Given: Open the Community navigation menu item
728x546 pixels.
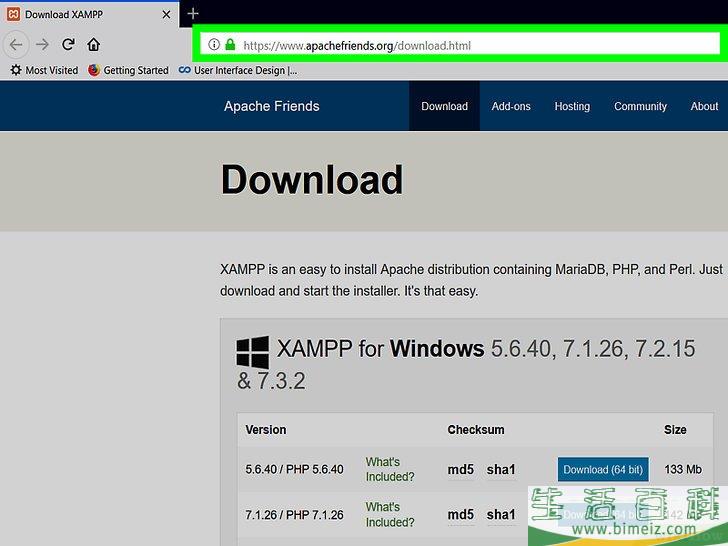Looking at the screenshot, I should (640, 106).
